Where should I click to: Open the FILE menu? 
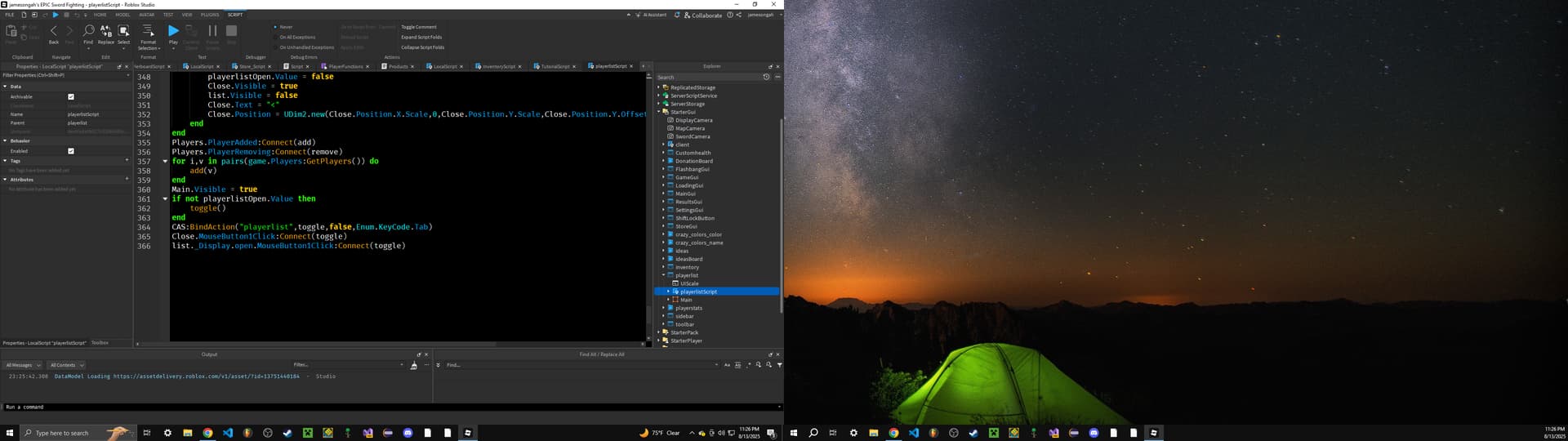click(x=10, y=15)
